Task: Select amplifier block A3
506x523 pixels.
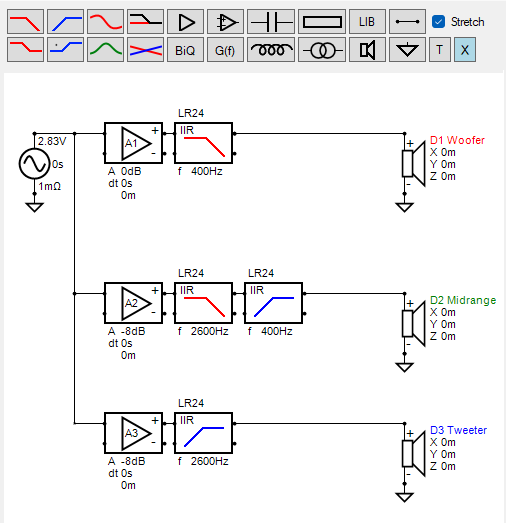Action: click(133, 433)
